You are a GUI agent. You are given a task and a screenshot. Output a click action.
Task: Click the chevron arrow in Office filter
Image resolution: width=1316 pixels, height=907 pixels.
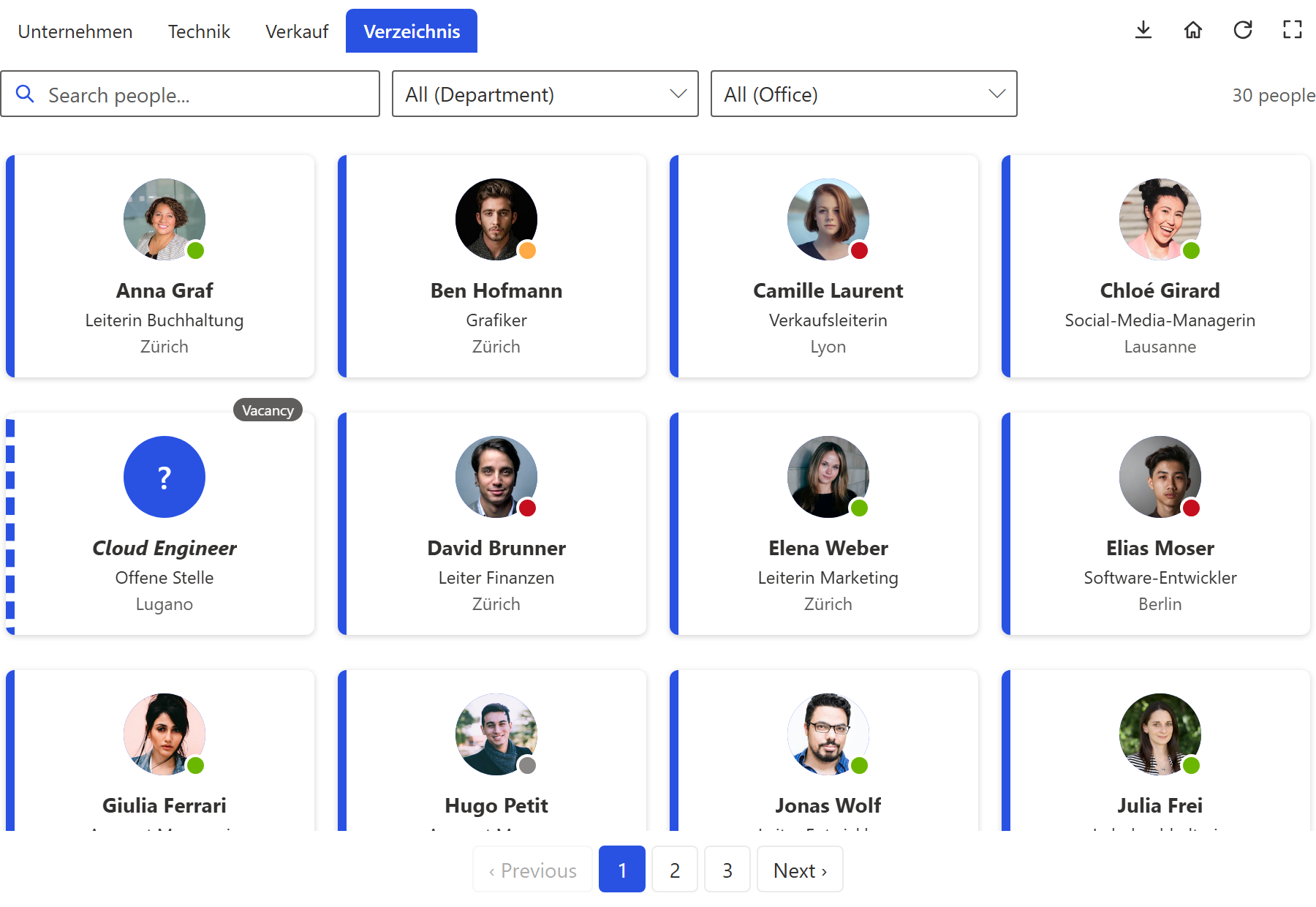coord(997,94)
